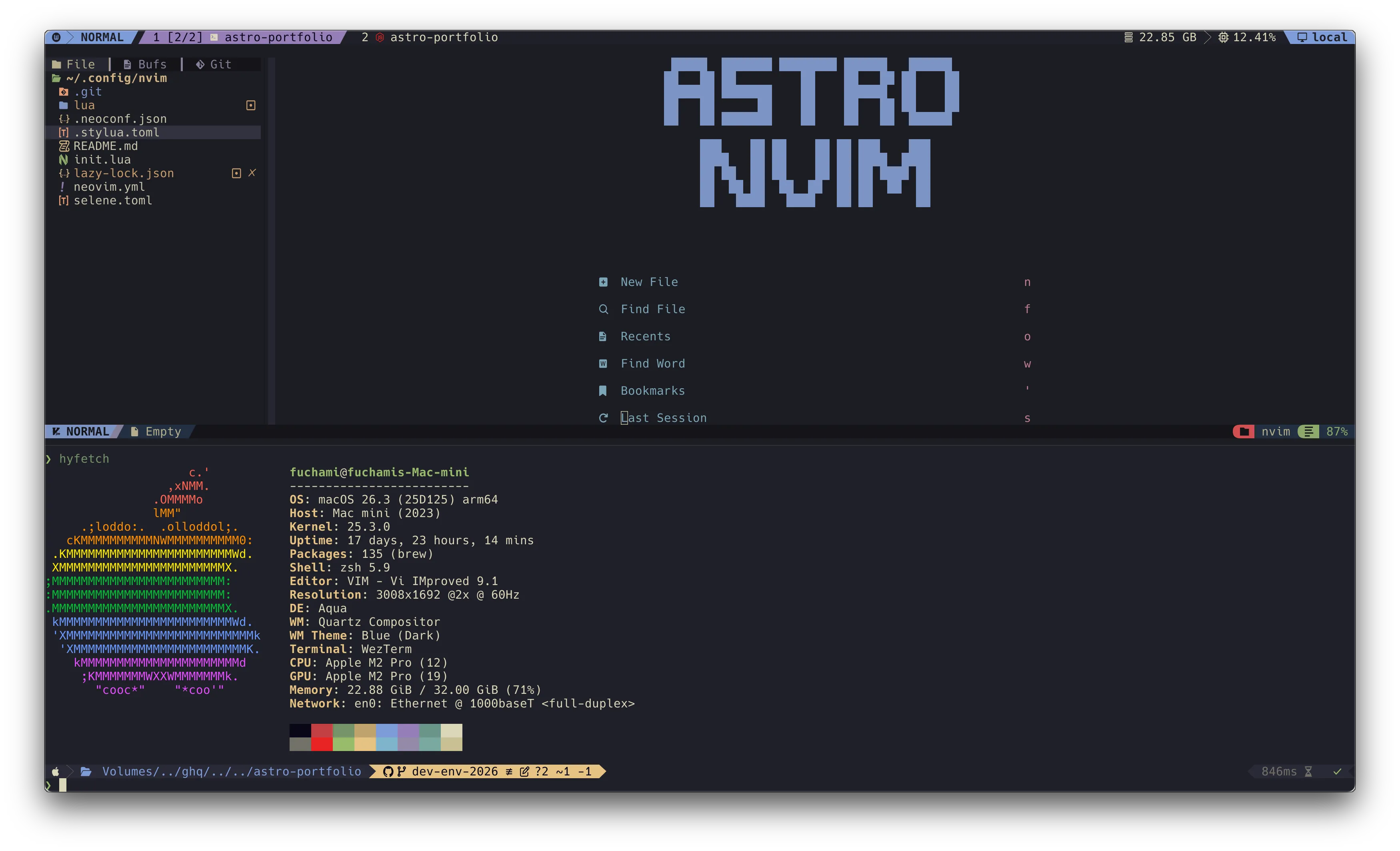1400x851 pixels.
Task: Click the Find Word icon on dashboard
Action: (604, 364)
